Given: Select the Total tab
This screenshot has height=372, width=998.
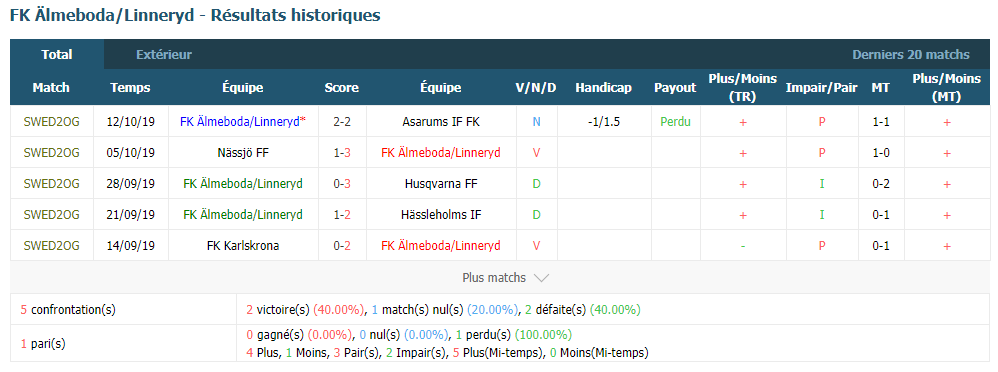Looking at the screenshot, I should click(x=57, y=55).
